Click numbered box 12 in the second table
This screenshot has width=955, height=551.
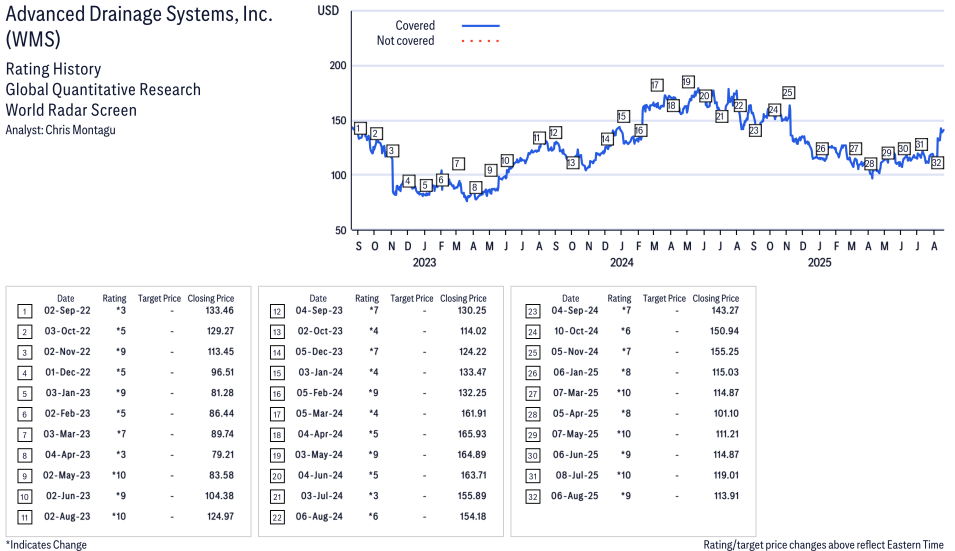coord(277,312)
